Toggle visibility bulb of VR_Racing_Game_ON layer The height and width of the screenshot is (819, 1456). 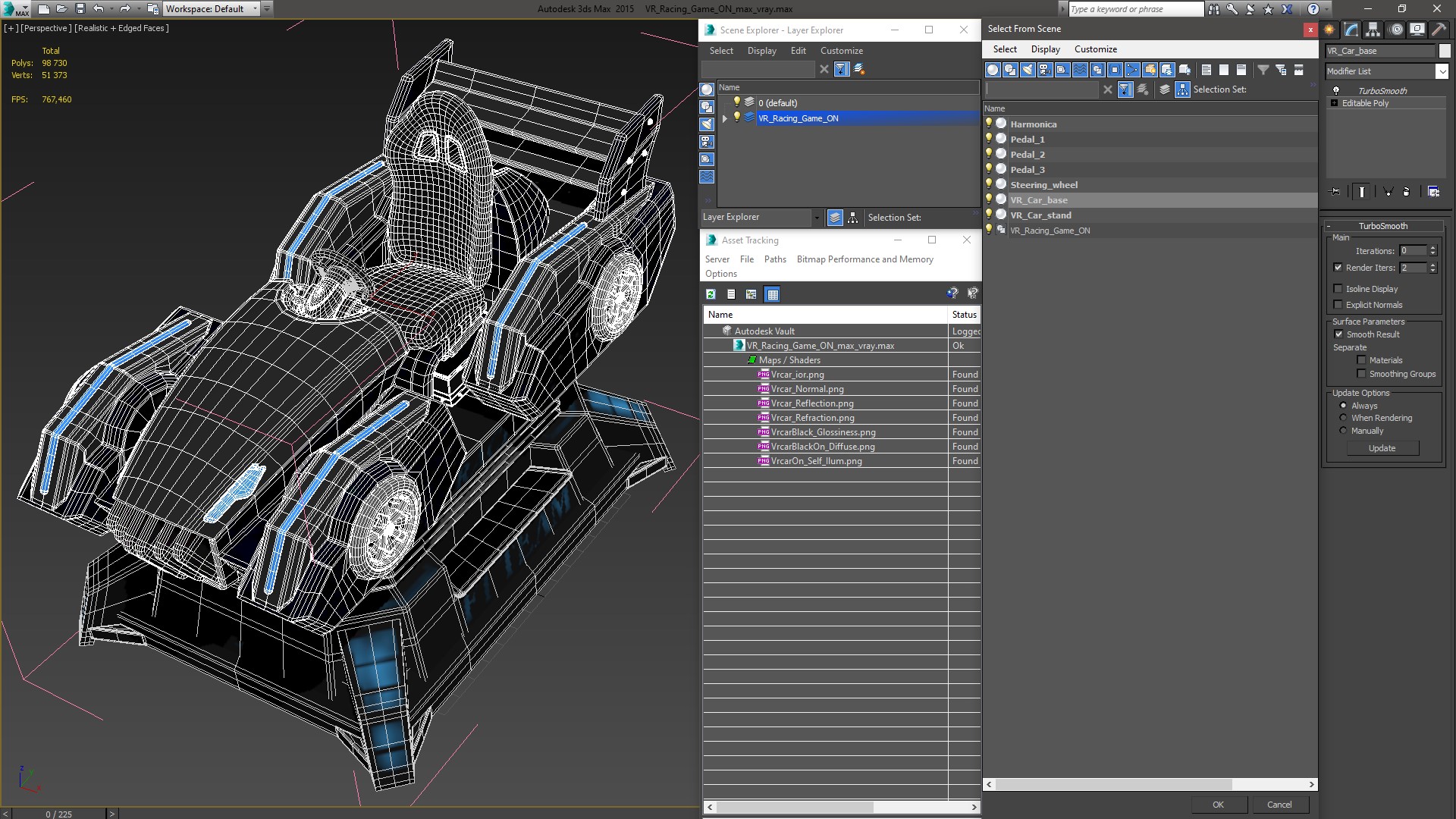click(x=736, y=117)
